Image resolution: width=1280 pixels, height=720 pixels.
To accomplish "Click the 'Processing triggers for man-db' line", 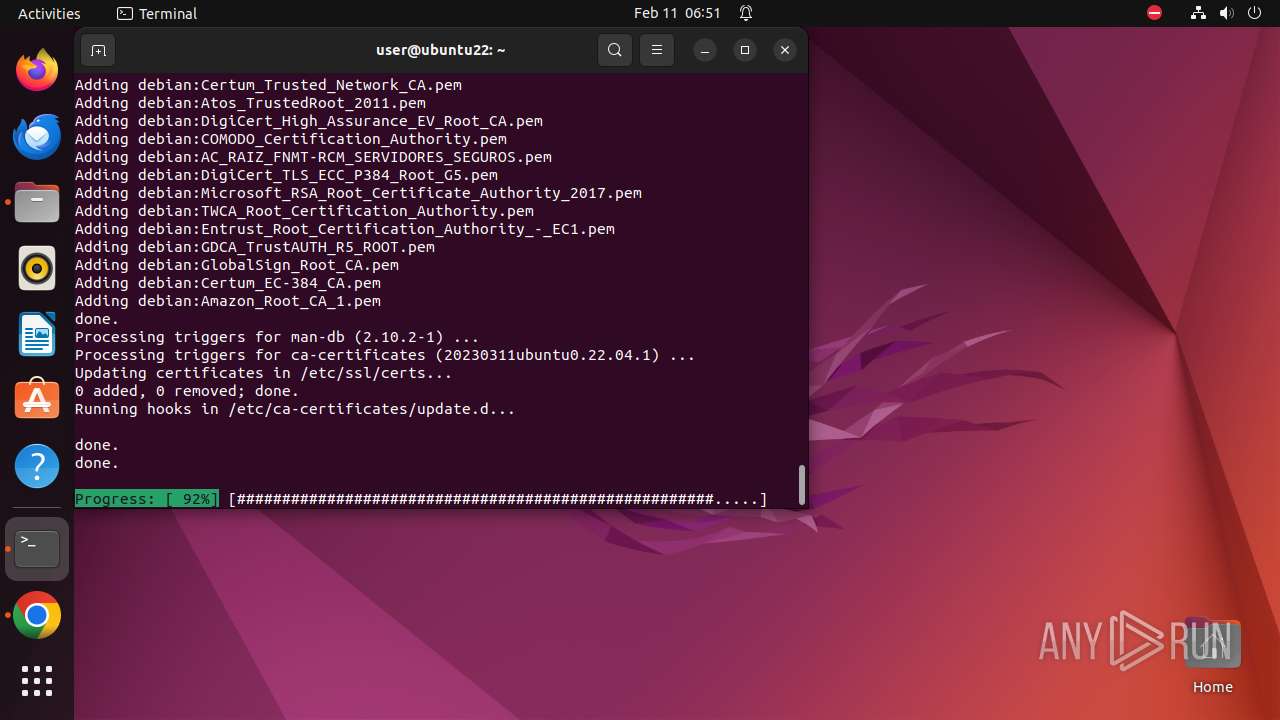I will point(277,337).
